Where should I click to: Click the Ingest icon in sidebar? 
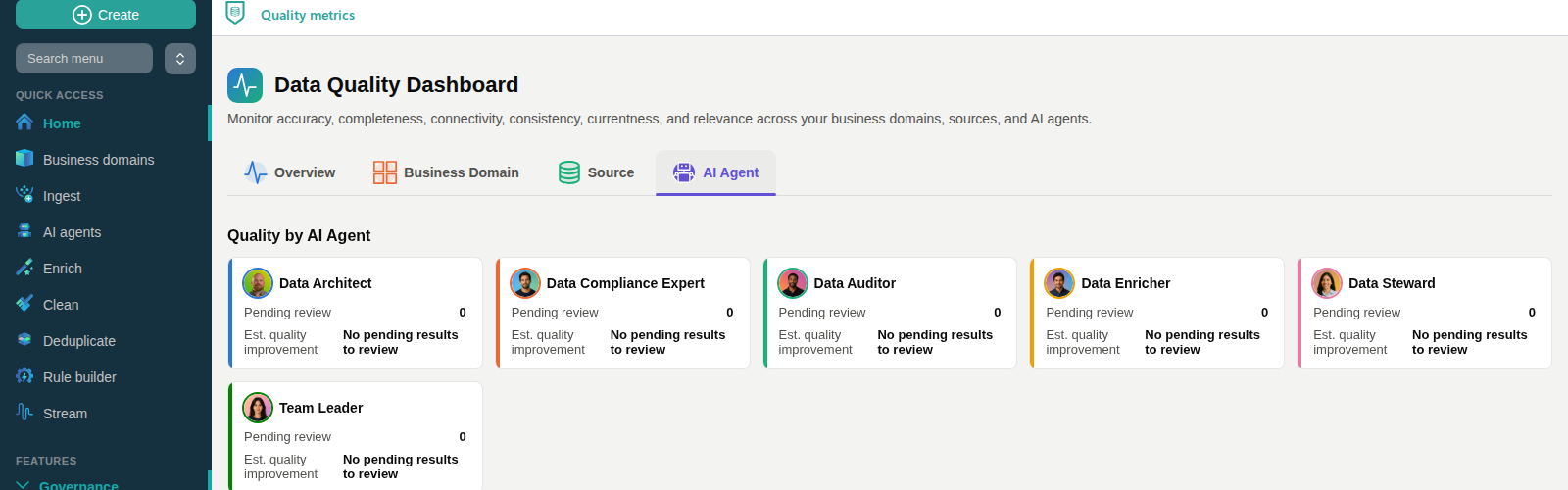[24, 195]
